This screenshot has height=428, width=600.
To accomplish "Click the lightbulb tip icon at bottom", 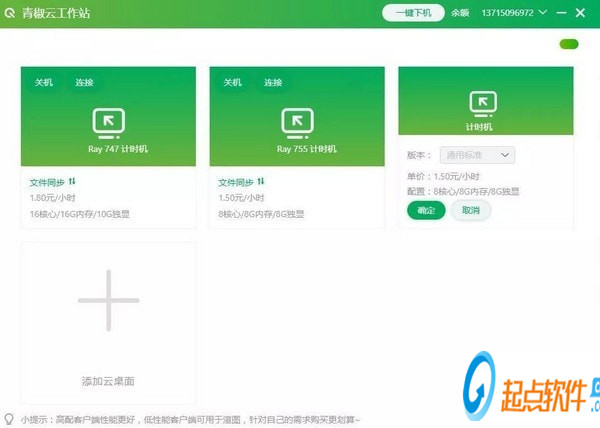I will click(9, 419).
